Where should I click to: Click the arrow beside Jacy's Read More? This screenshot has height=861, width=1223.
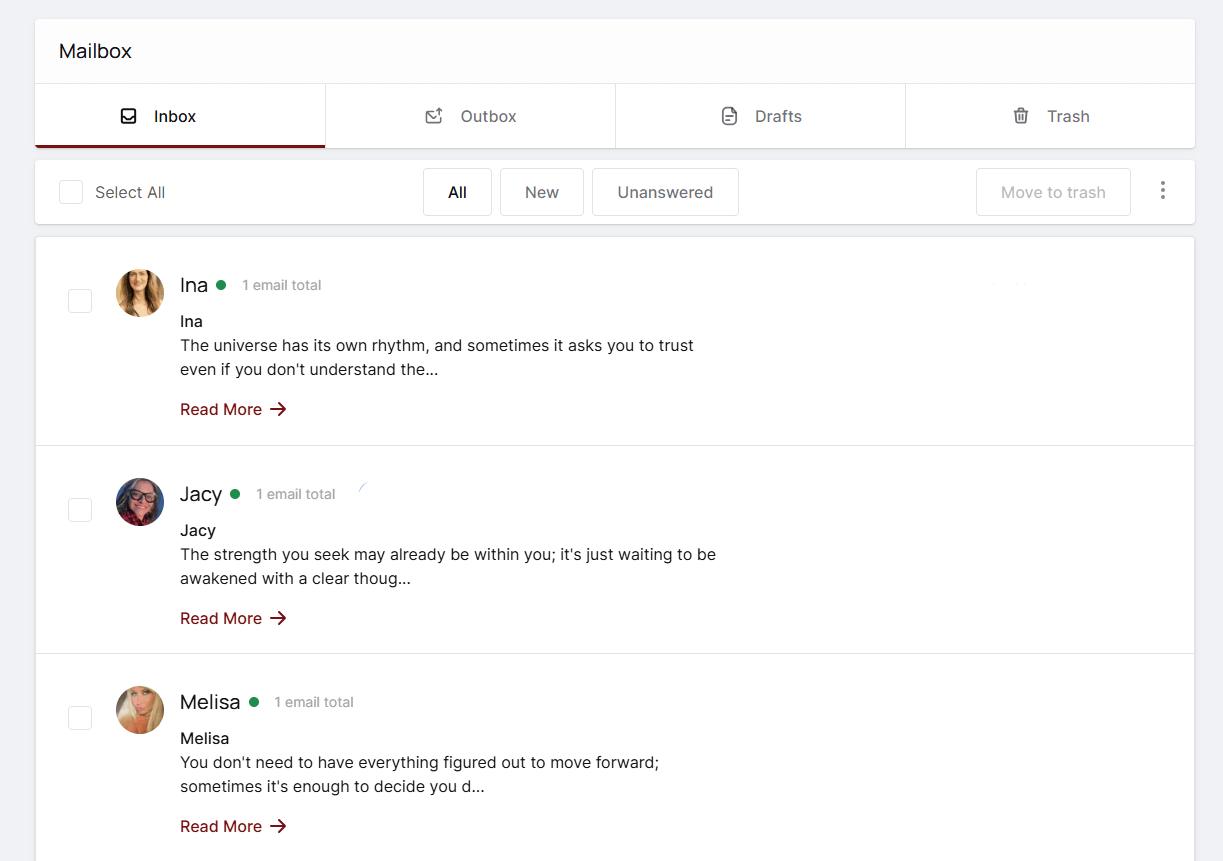click(x=278, y=618)
